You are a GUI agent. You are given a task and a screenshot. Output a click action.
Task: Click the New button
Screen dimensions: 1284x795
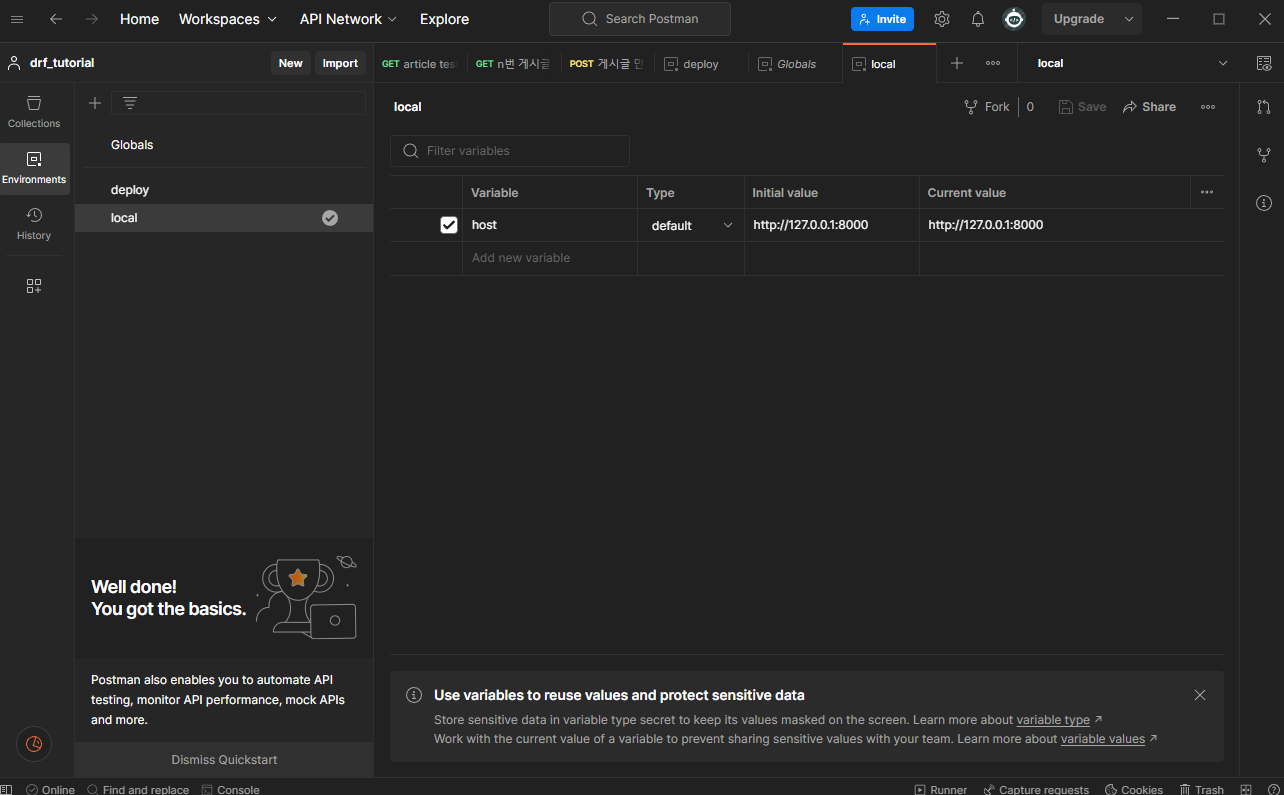point(291,63)
